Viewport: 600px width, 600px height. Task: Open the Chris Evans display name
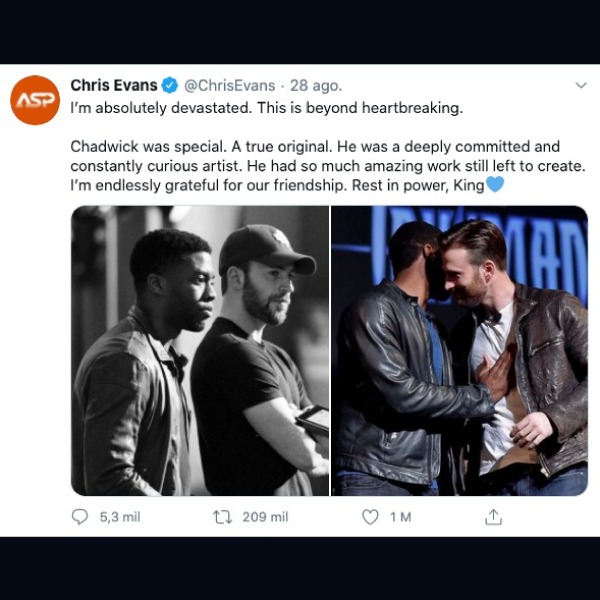114,86
